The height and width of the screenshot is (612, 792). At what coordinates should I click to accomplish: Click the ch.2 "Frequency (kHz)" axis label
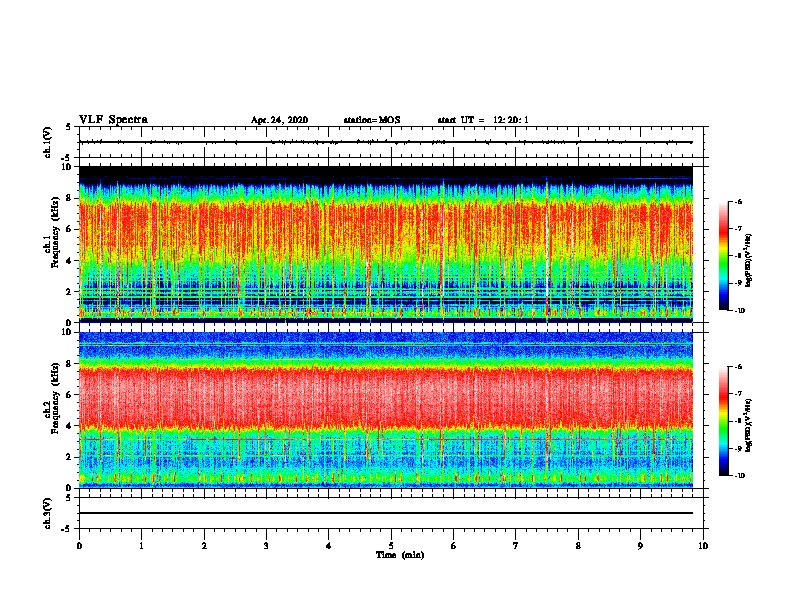(55, 398)
